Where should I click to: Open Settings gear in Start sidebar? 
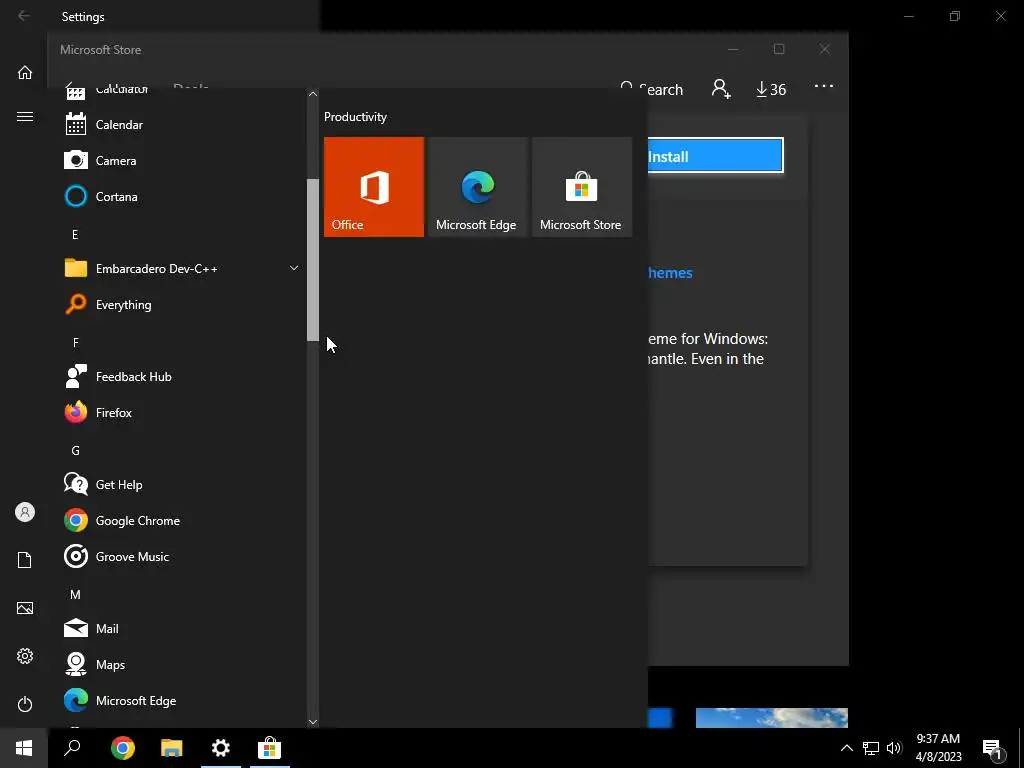(x=25, y=656)
